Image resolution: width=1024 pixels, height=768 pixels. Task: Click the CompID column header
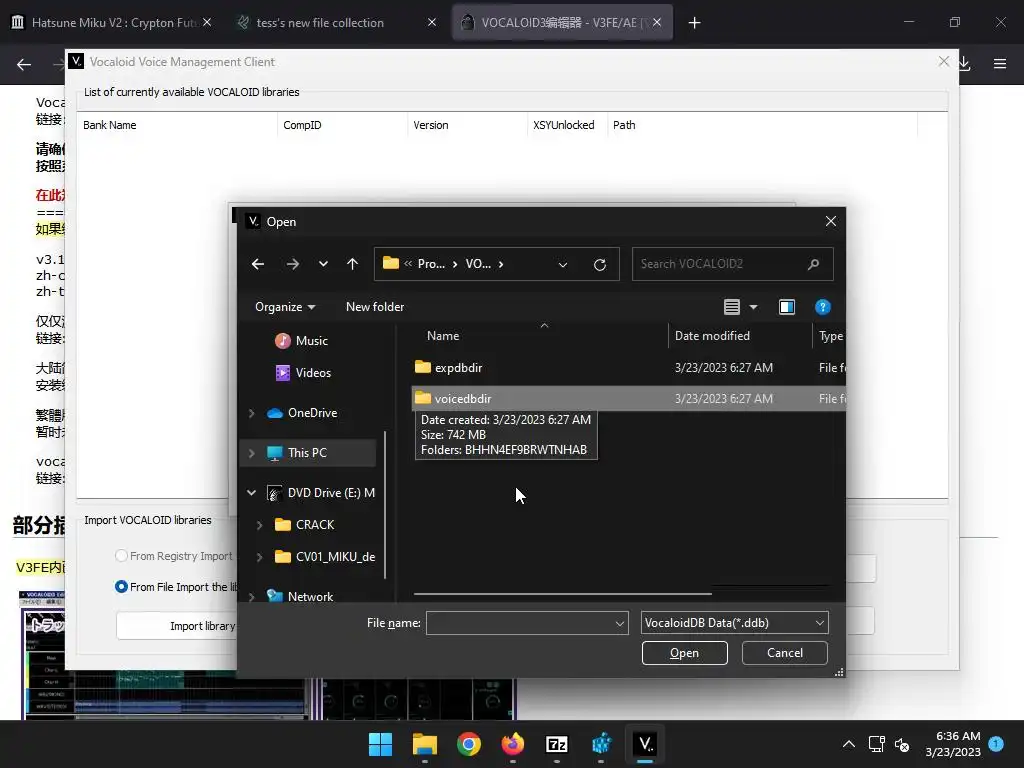click(302, 125)
